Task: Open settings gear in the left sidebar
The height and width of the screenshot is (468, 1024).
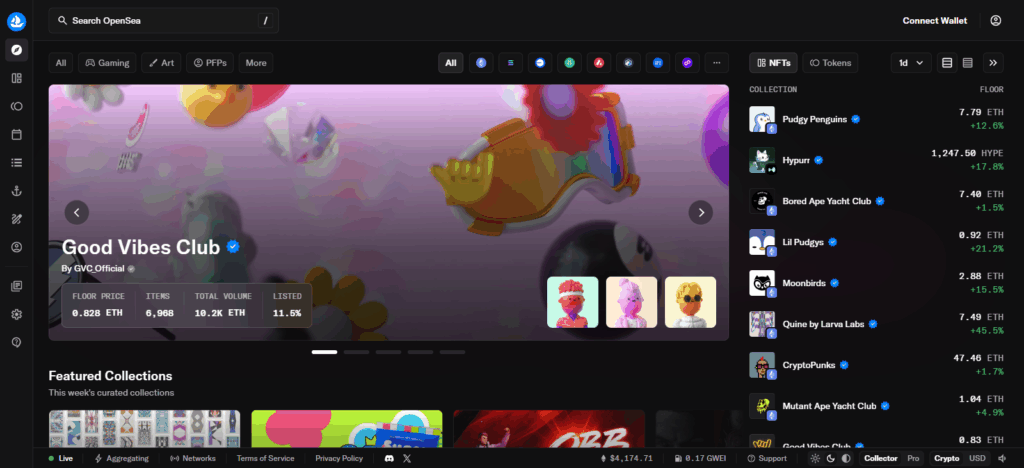Action: click(x=16, y=314)
